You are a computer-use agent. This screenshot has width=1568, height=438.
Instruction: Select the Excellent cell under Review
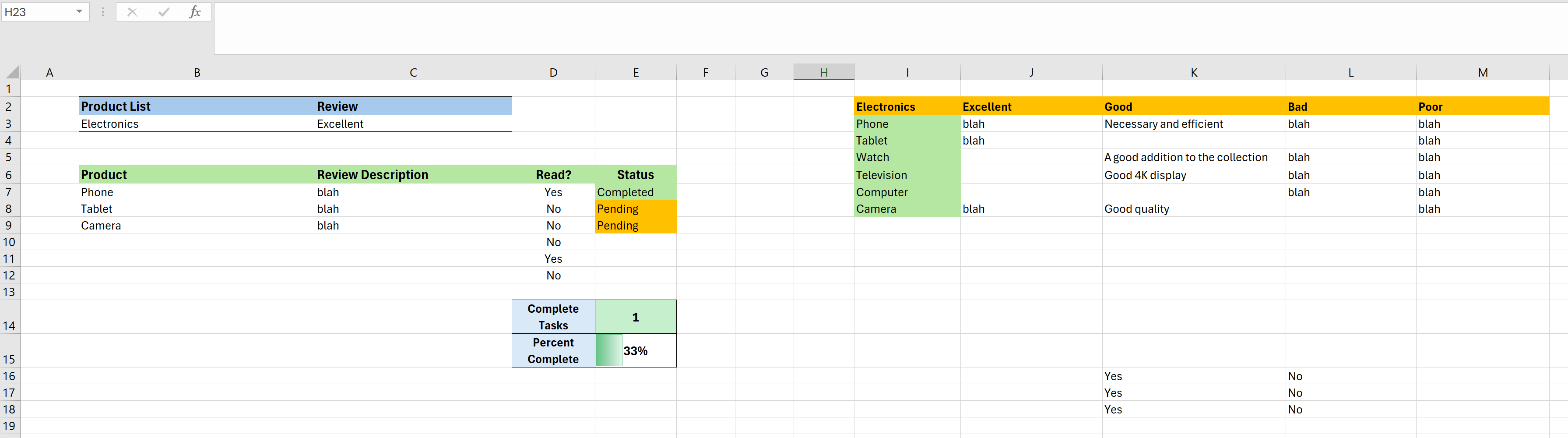(x=413, y=124)
